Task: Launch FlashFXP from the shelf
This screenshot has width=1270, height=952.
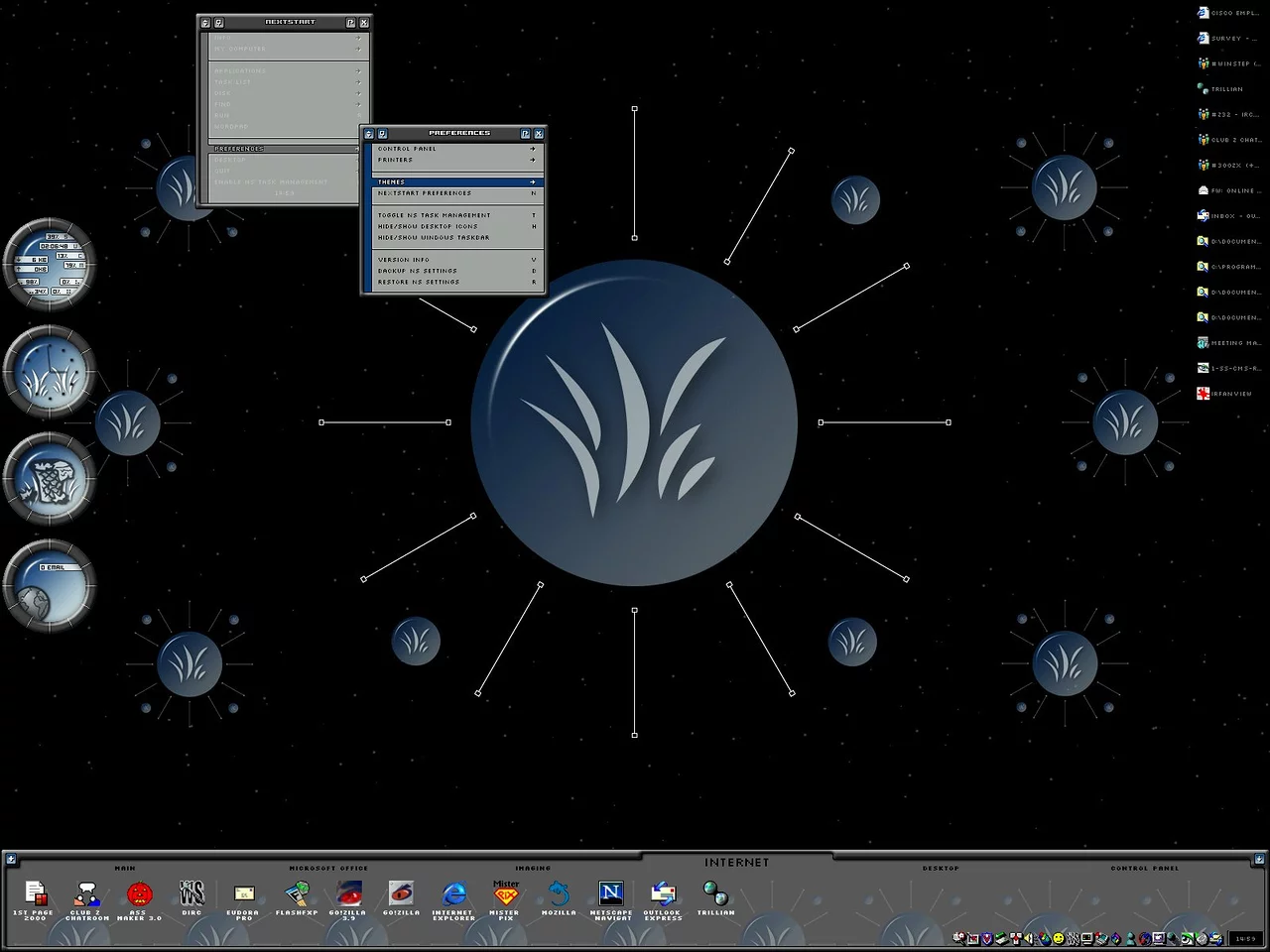Action: (296, 894)
